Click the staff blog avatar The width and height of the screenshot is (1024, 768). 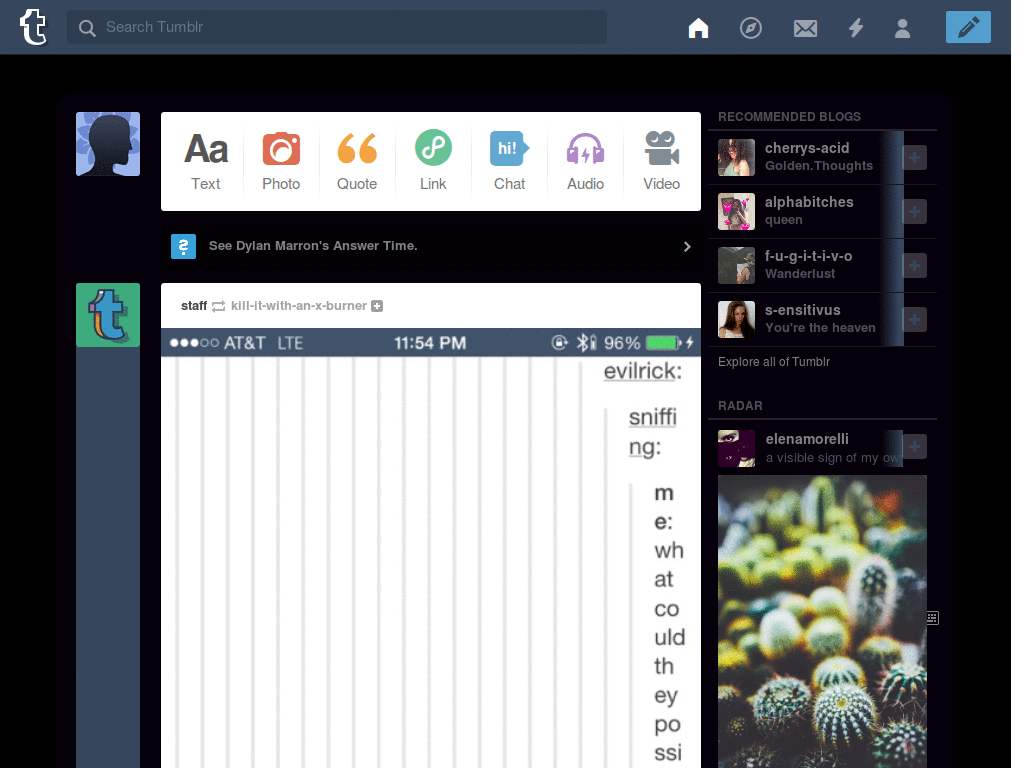point(108,315)
